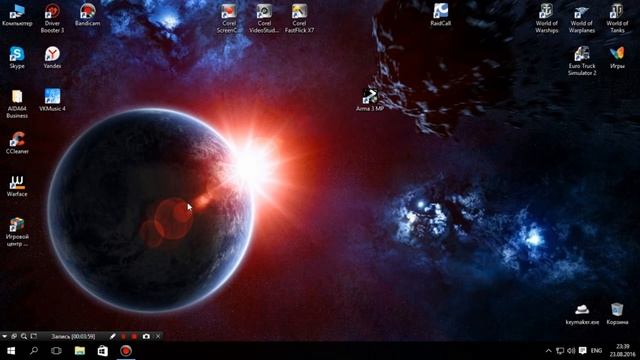Launch Driver Booster 3 shortcut
The width and height of the screenshot is (640, 360).
[52, 18]
